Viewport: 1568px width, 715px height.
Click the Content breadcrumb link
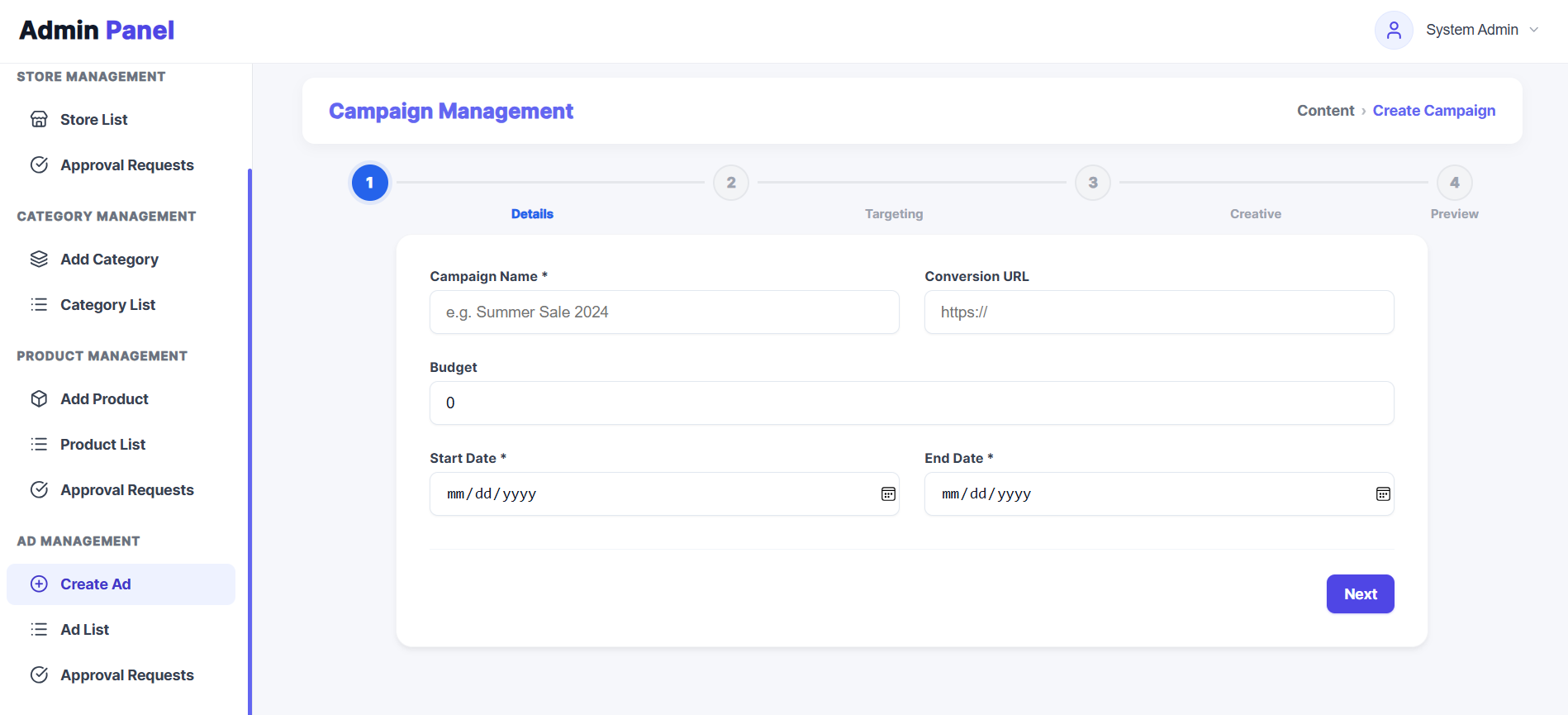pos(1325,111)
